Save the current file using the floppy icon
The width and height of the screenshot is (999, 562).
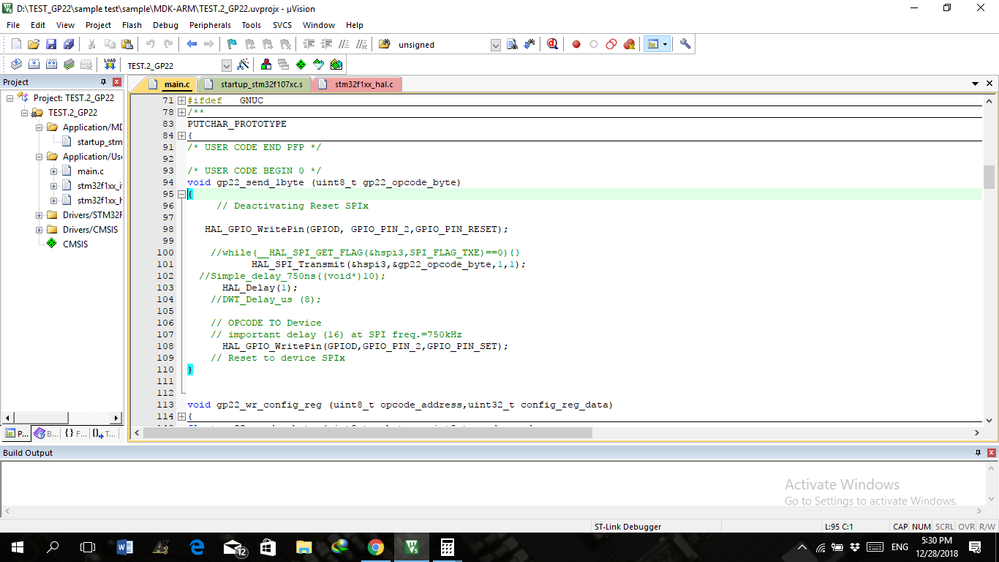click(x=51, y=45)
